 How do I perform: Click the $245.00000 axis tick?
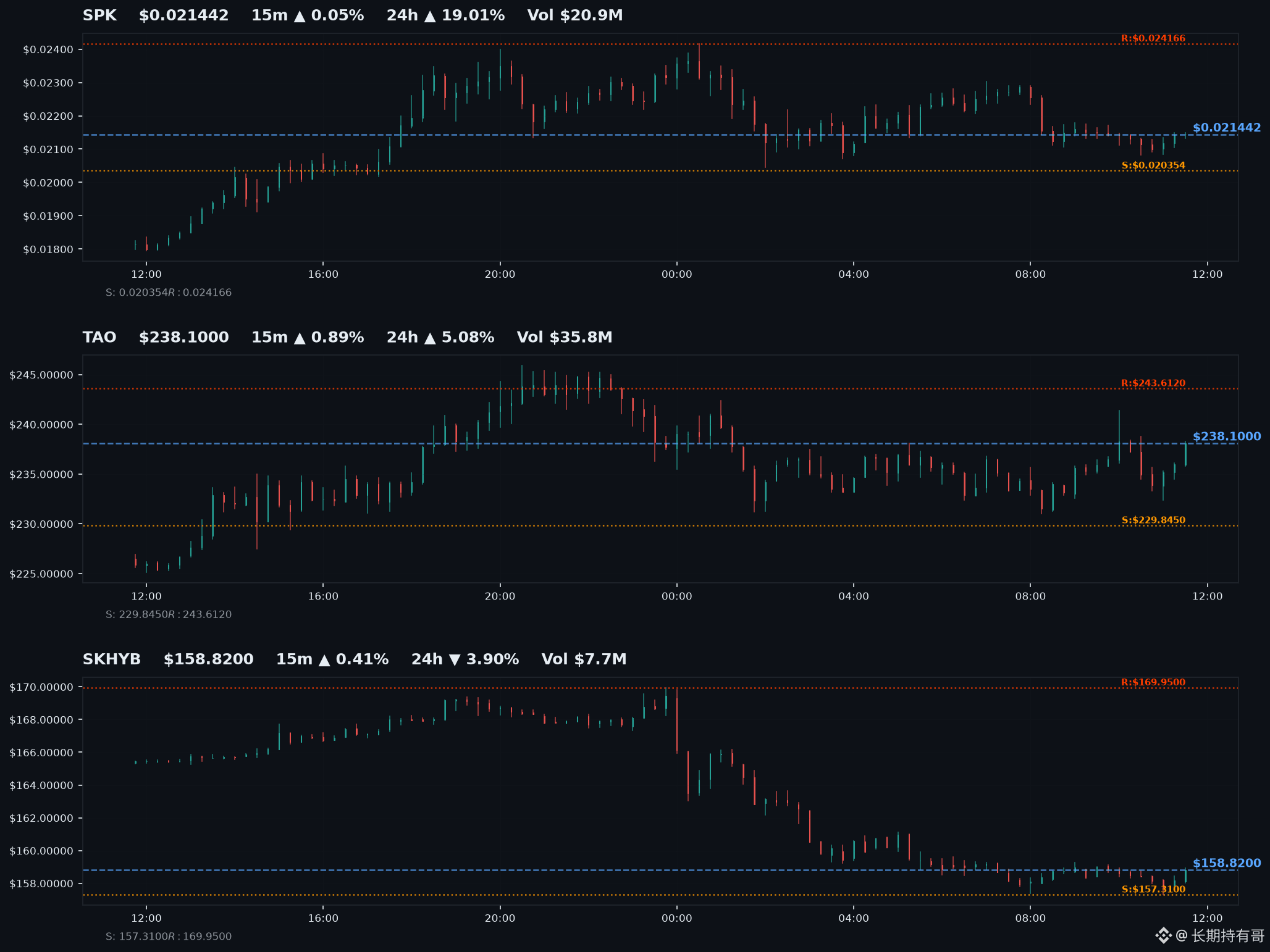tap(41, 375)
